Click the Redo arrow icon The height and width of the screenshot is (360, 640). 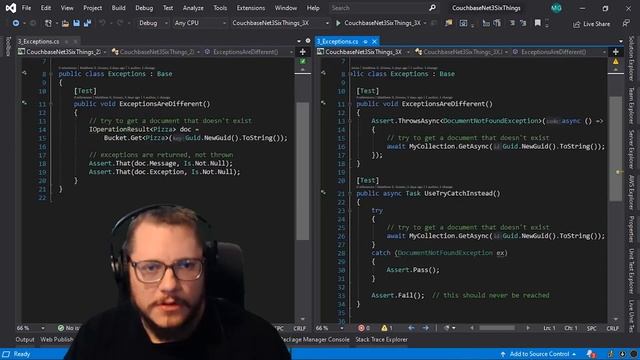pos(120,23)
